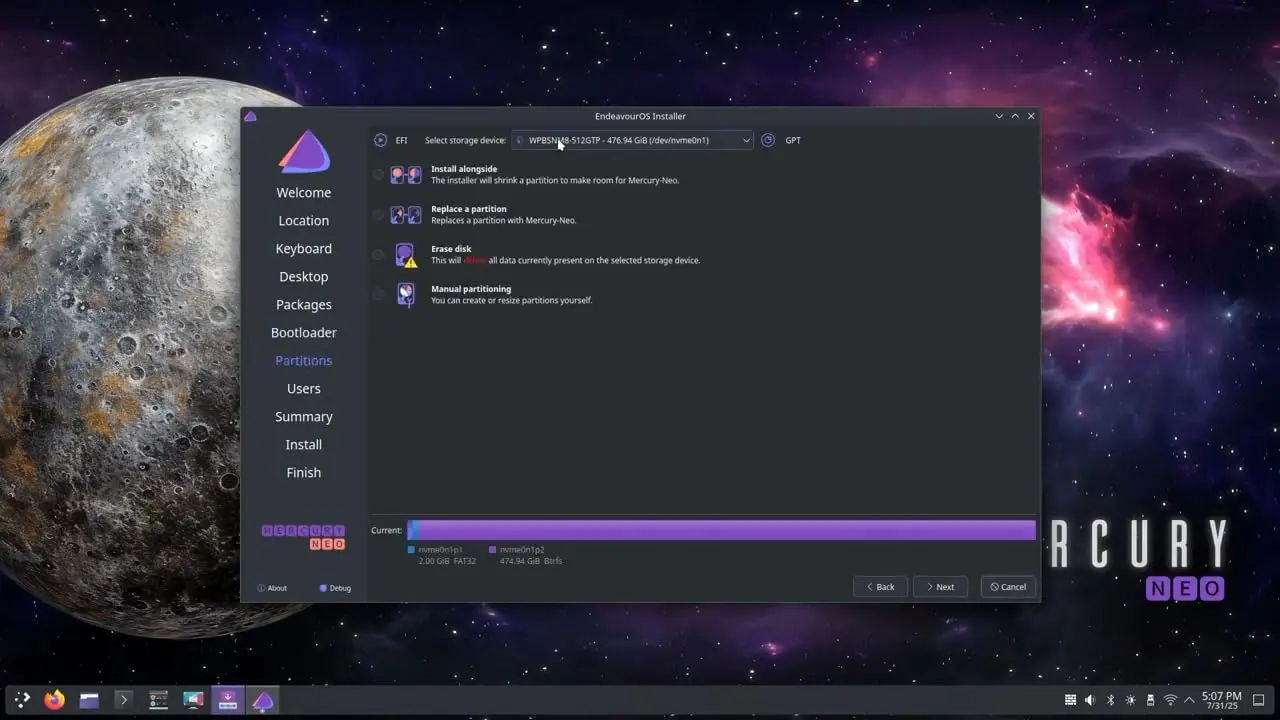
Task: Open the About link
Action: click(272, 588)
